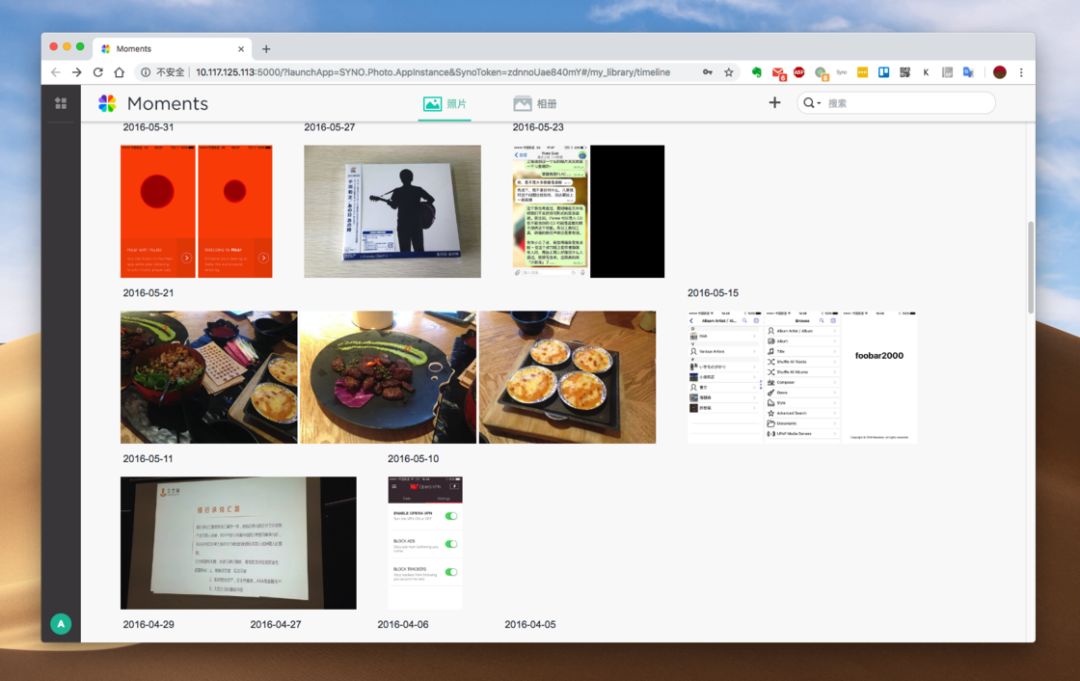Click the Moments app title text

pos(167,103)
